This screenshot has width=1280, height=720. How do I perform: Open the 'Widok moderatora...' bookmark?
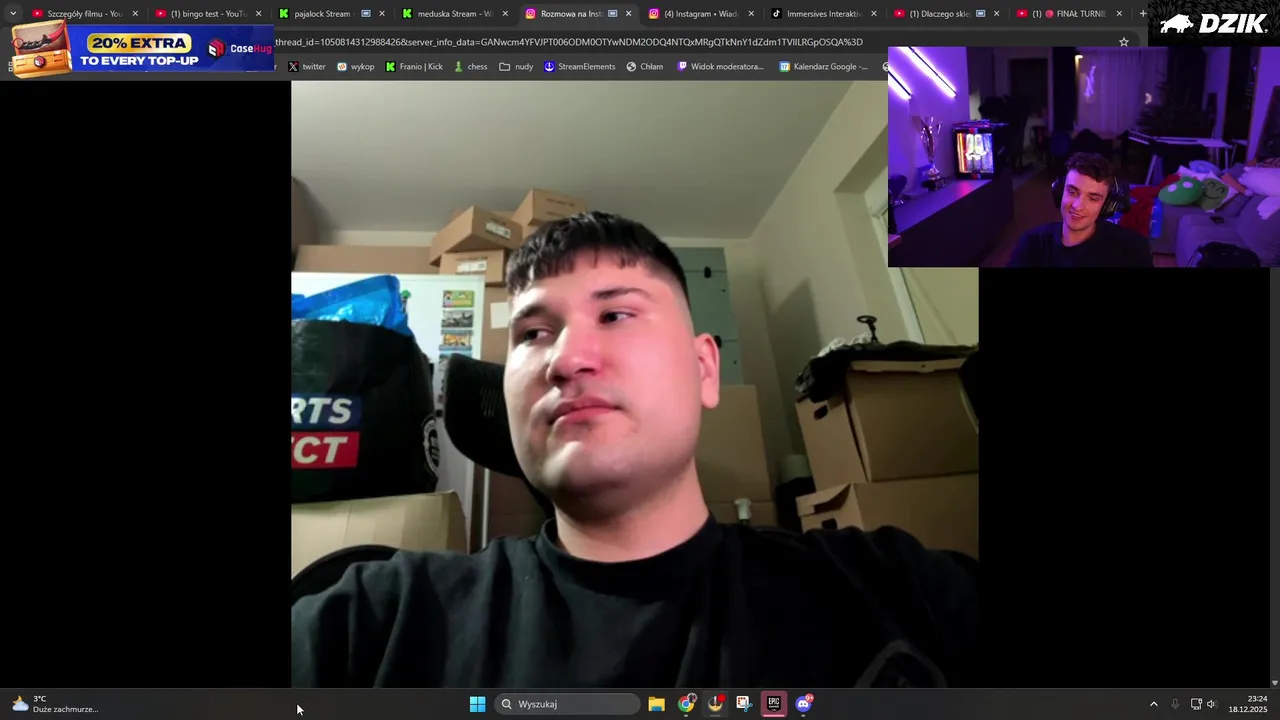coord(721,67)
